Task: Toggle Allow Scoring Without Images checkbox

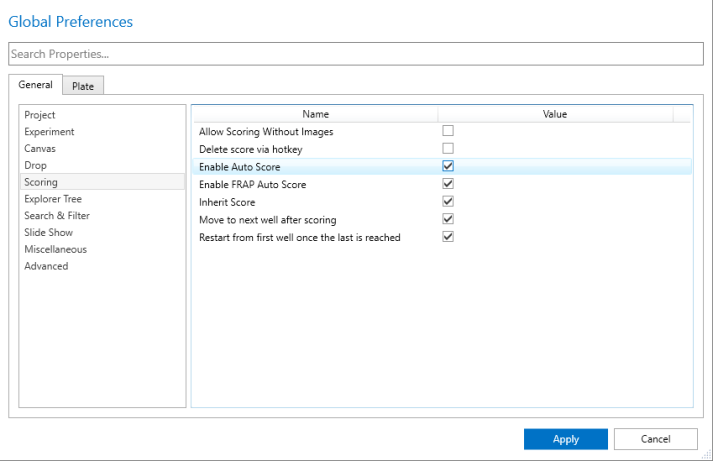Action: (x=448, y=131)
